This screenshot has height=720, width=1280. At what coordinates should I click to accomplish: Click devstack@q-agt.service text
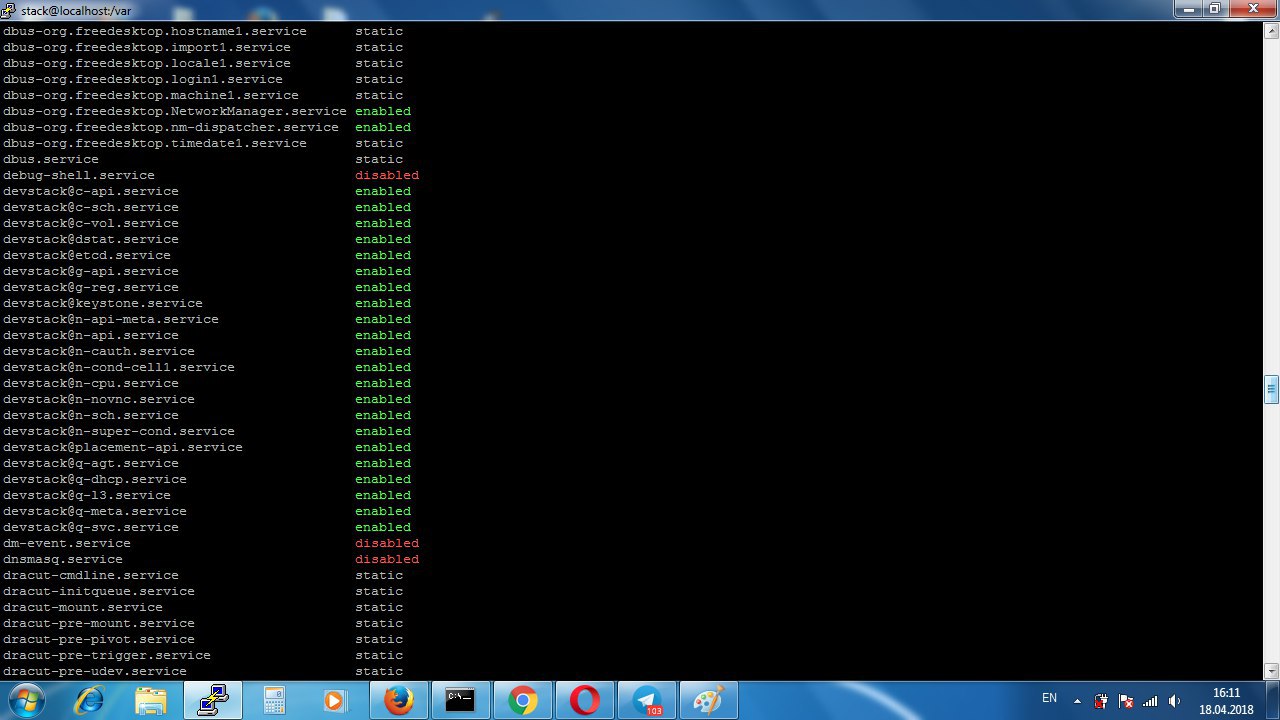(x=91, y=463)
